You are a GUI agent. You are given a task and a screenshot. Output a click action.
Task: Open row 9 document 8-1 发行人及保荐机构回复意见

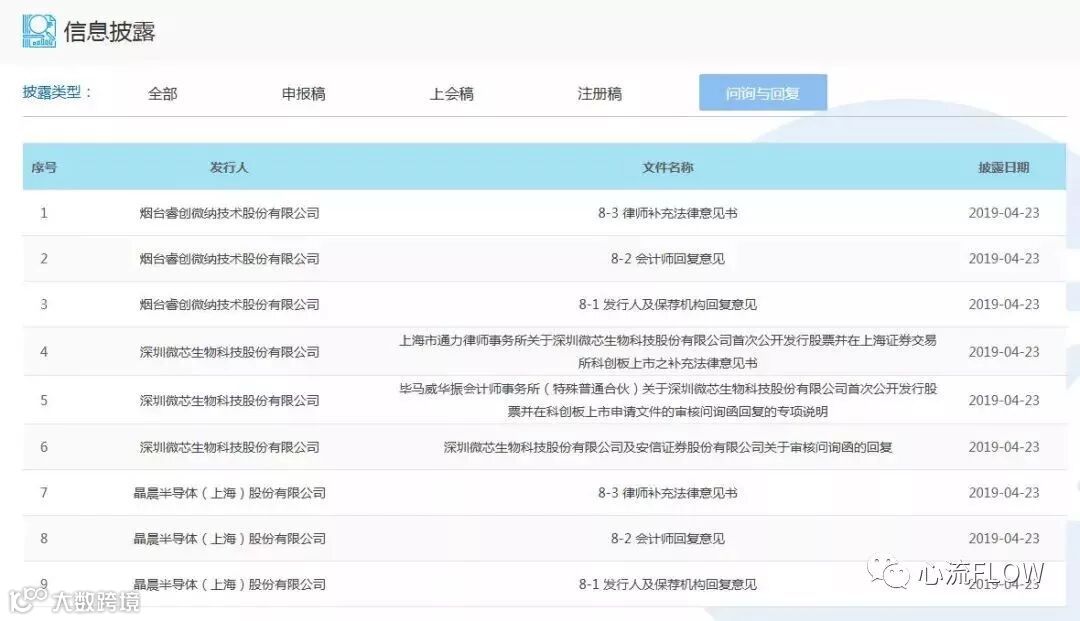(667, 585)
